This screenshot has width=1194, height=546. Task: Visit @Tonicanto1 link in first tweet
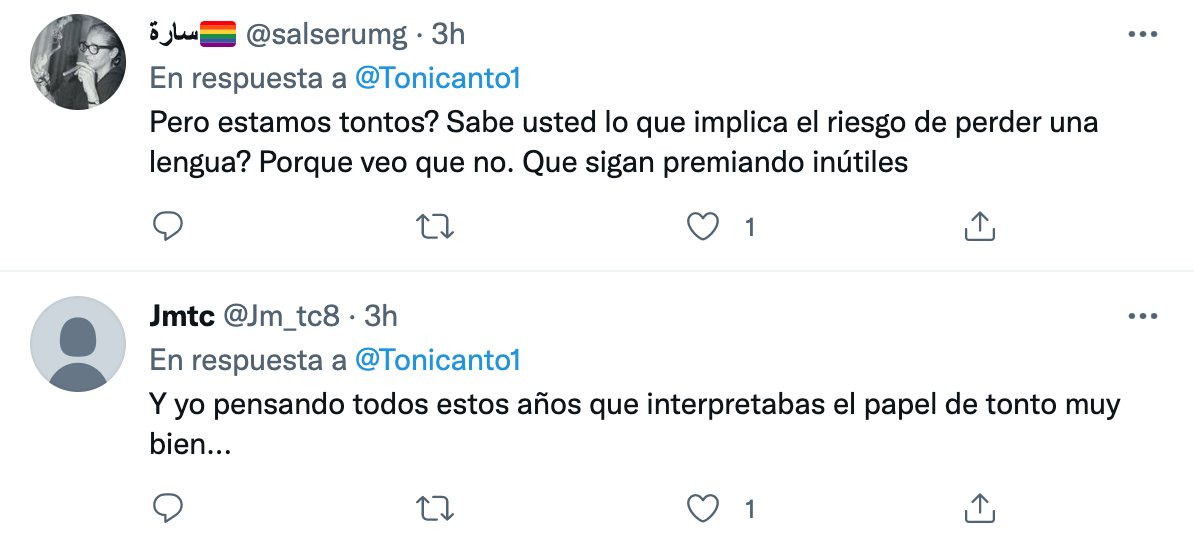point(438,78)
